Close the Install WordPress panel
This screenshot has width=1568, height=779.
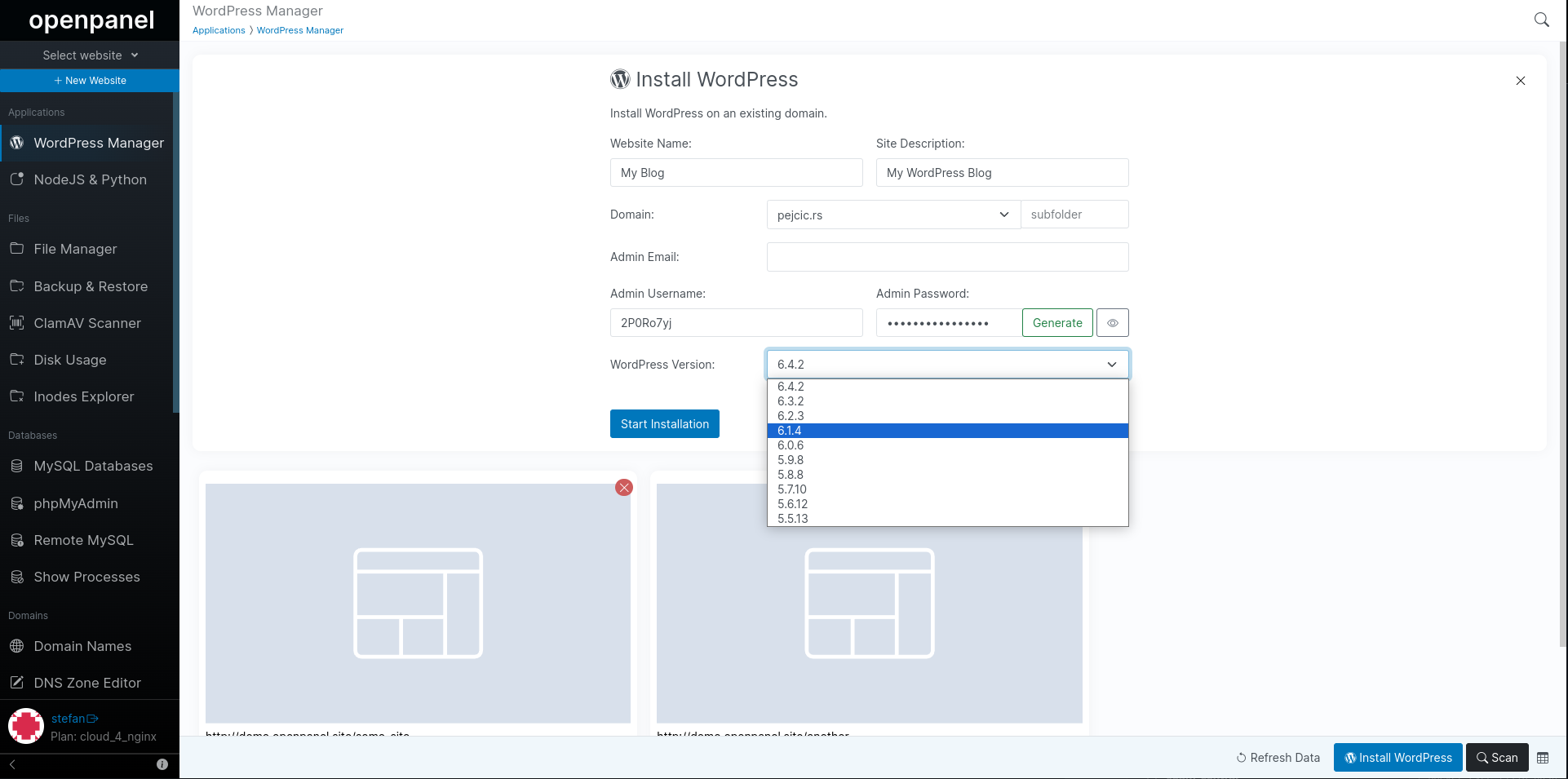pos(1521,81)
